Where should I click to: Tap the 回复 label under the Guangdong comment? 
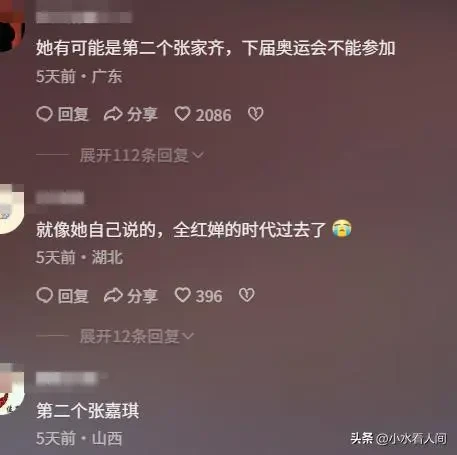(73, 114)
